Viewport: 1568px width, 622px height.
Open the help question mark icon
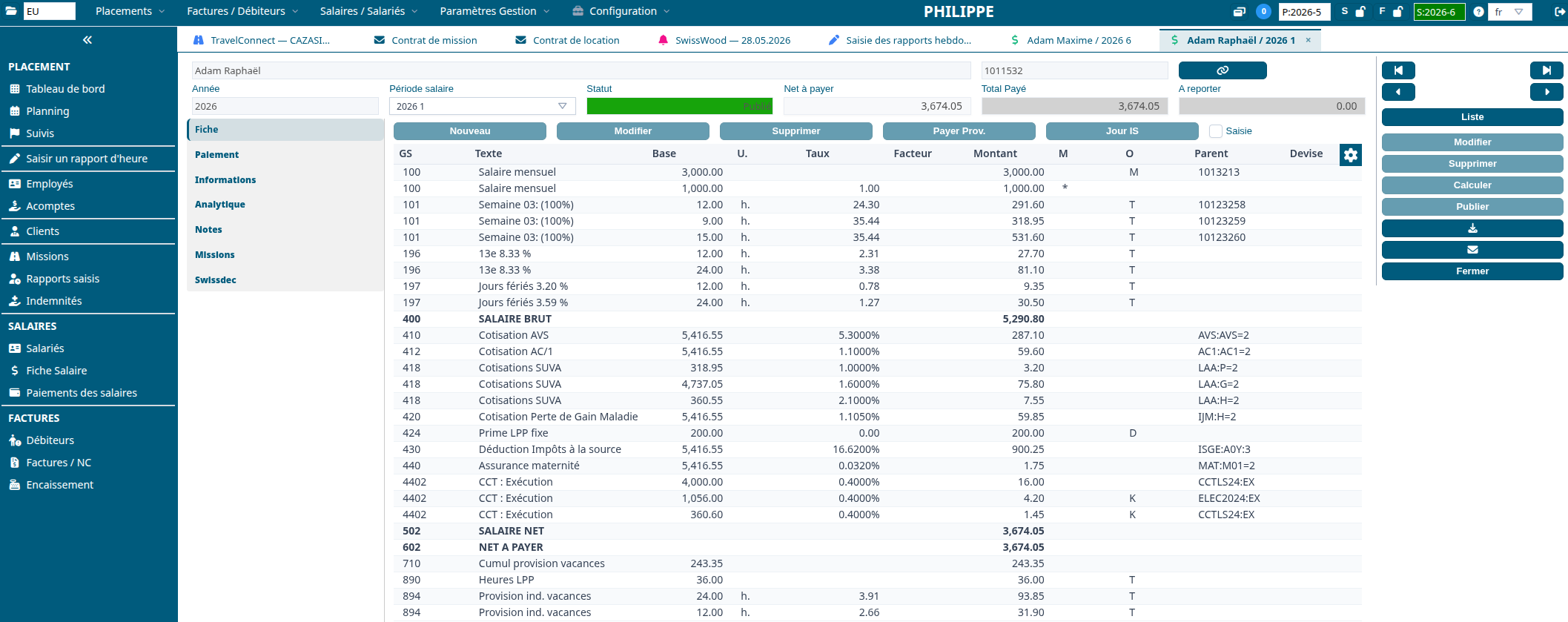click(x=1478, y=12)
